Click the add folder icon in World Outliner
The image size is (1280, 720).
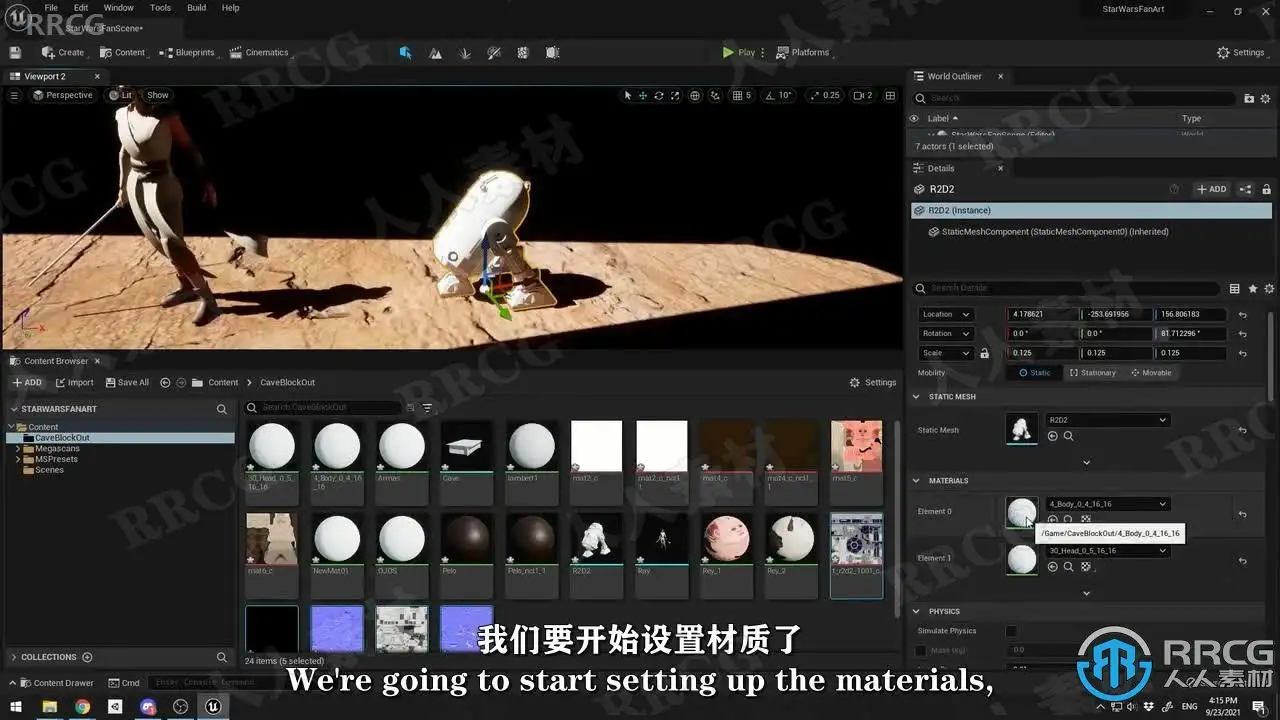(1249, 98)
